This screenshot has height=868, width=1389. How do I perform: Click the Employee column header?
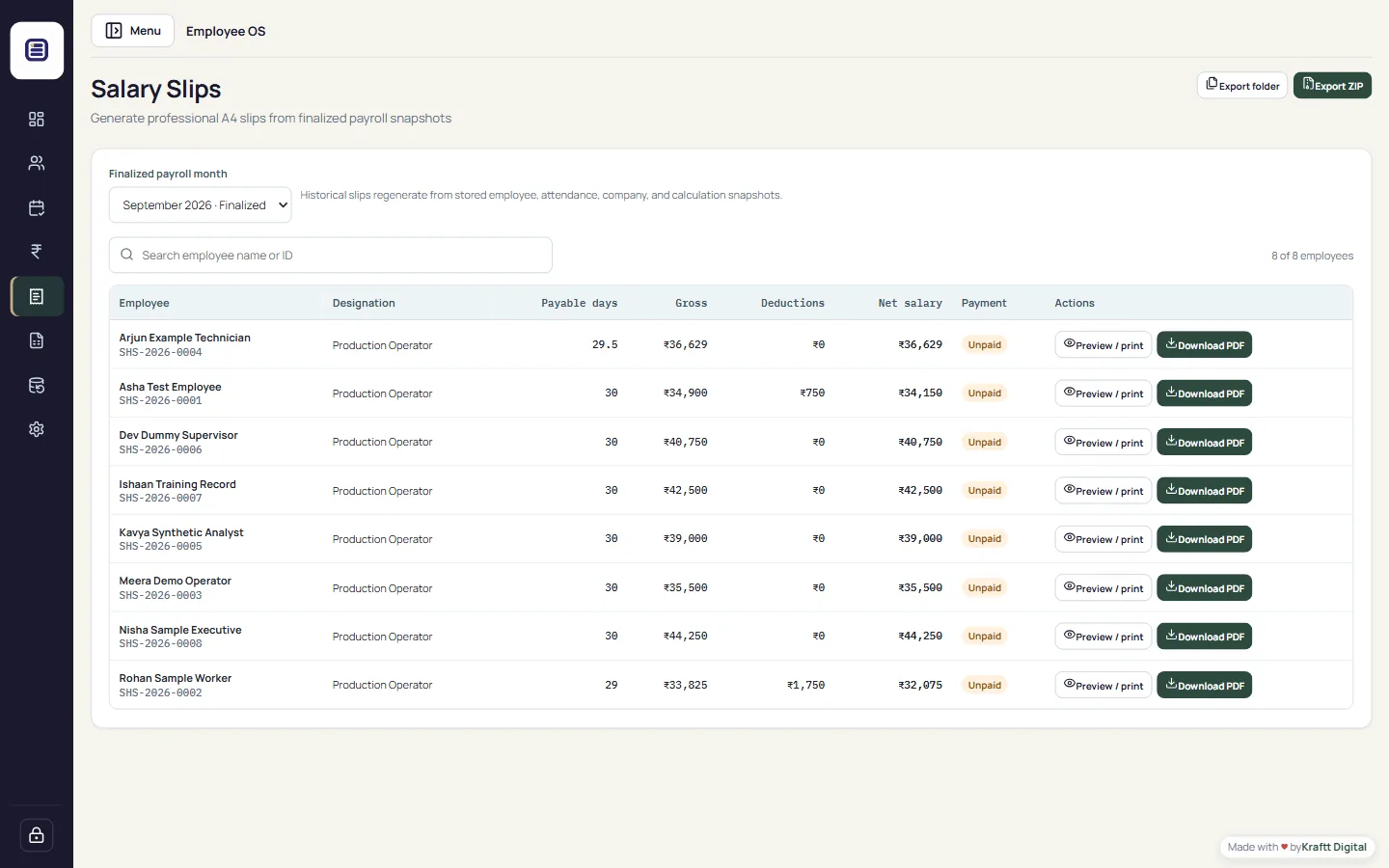pos(144,303)
